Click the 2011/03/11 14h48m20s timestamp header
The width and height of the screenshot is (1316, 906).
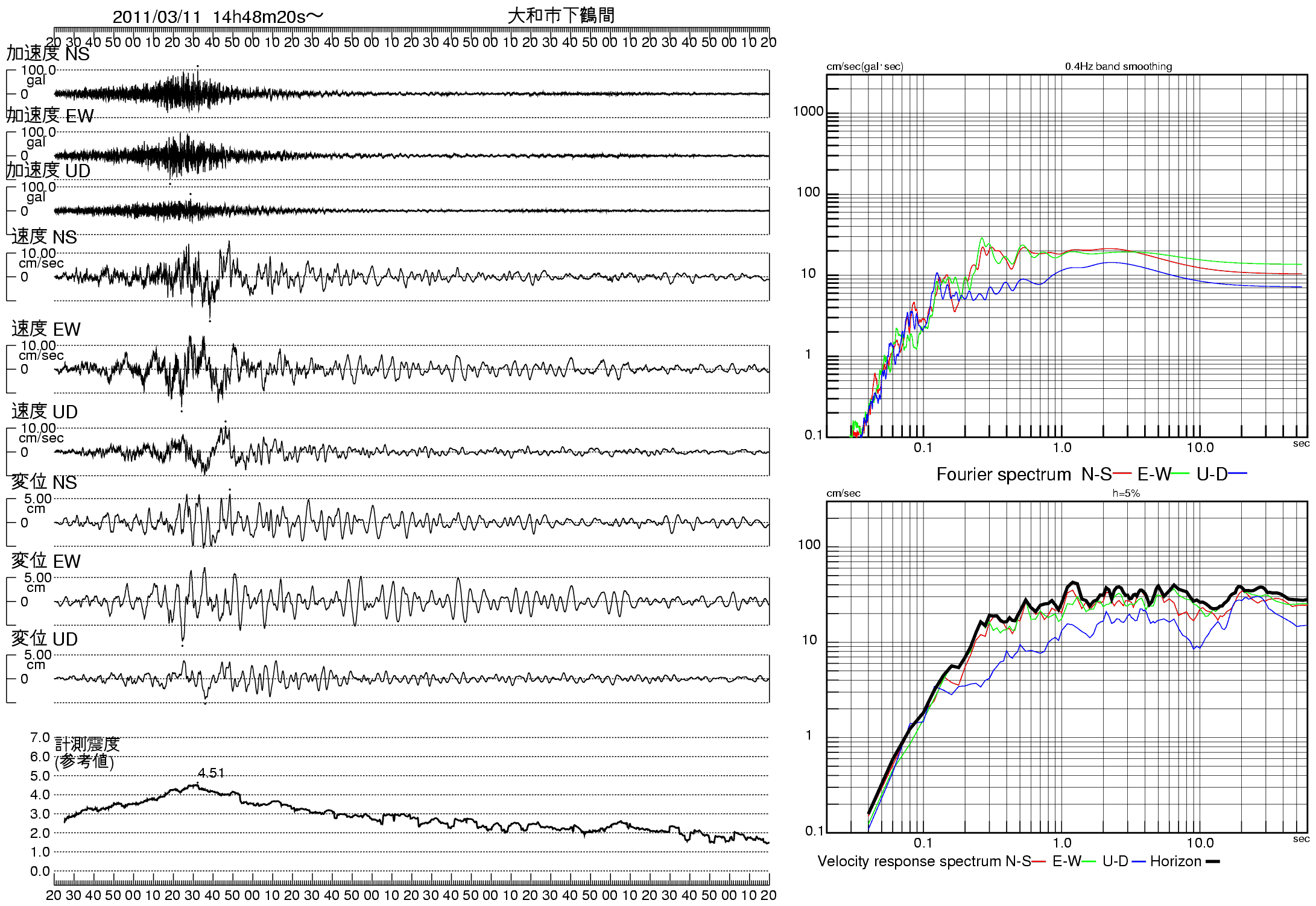(x=218, y=16)
